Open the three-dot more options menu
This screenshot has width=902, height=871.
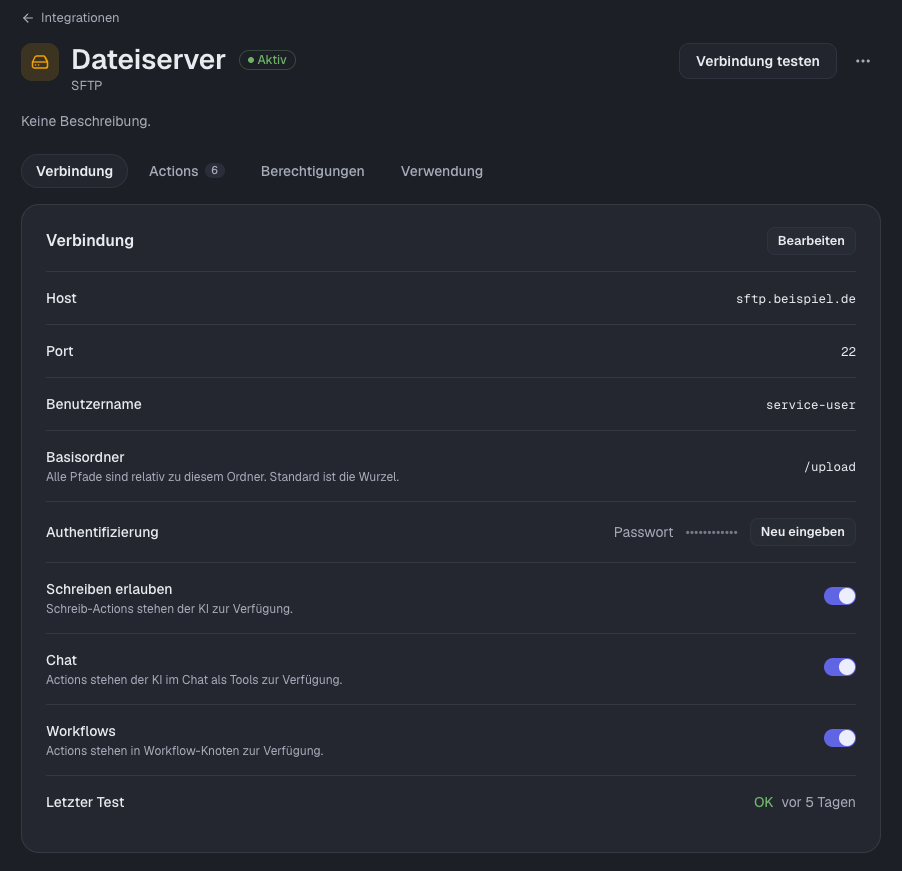862,61
